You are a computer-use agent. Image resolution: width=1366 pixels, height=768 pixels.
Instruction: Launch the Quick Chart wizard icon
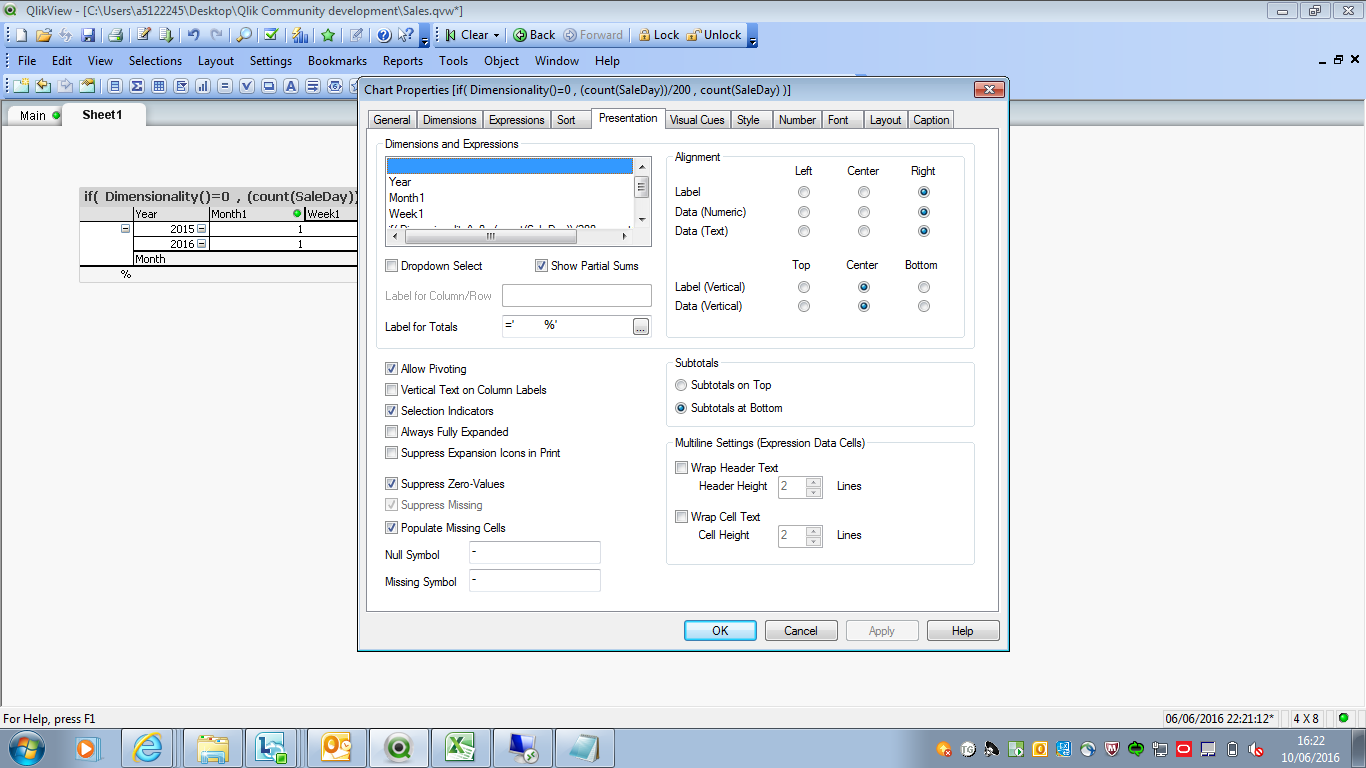[x=300, y=35]
